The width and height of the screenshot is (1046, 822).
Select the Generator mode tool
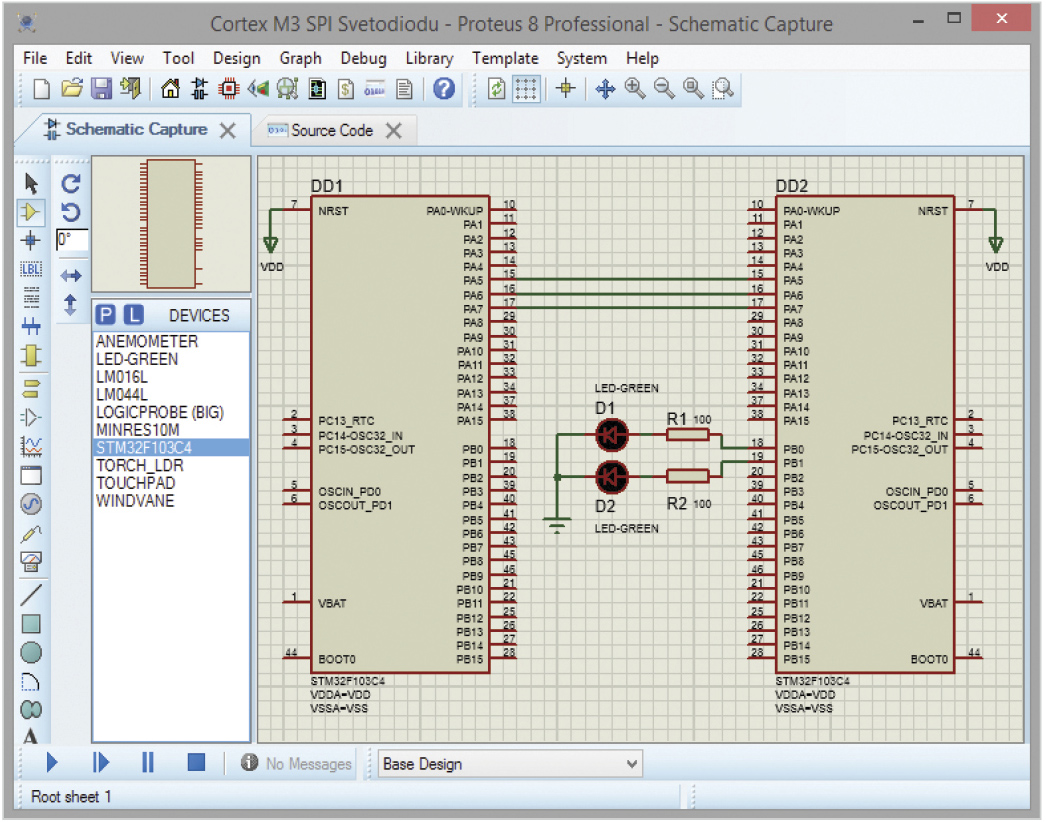pyautogui.click(x=31, y=504)
